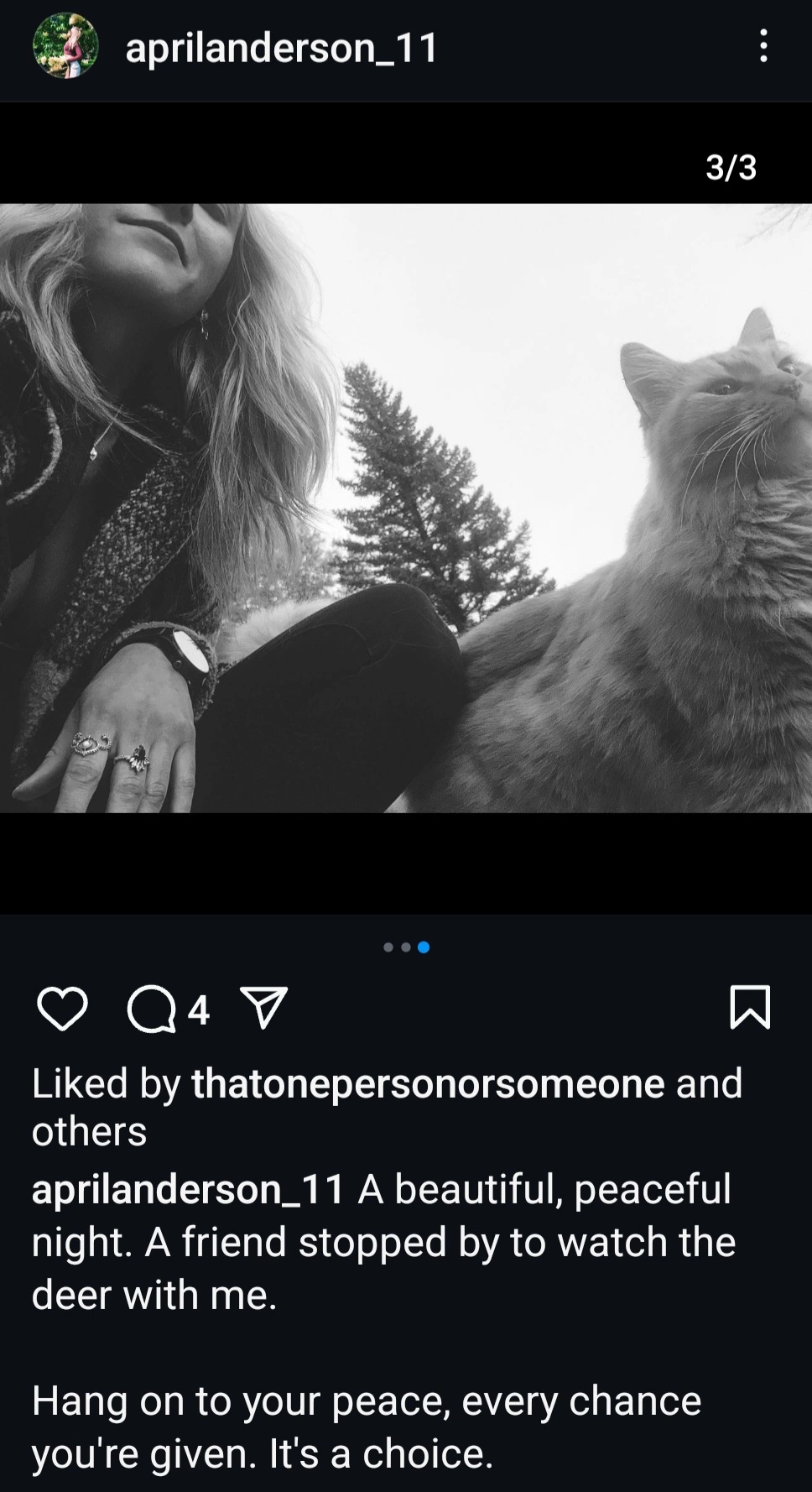Screen dimensions: 812x1492
Task: Open aprilanderson_11's profile picture
Action: [x=65, y=45]
